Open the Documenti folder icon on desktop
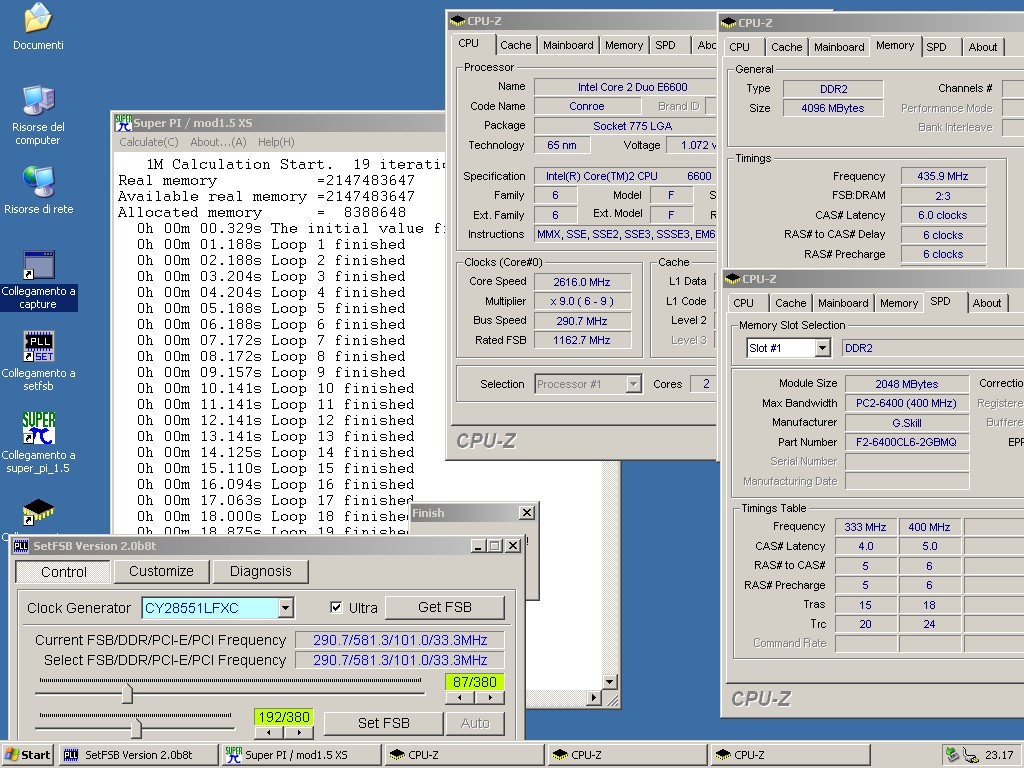Viewport: 1024px width, 768px height. coord(38,19)
